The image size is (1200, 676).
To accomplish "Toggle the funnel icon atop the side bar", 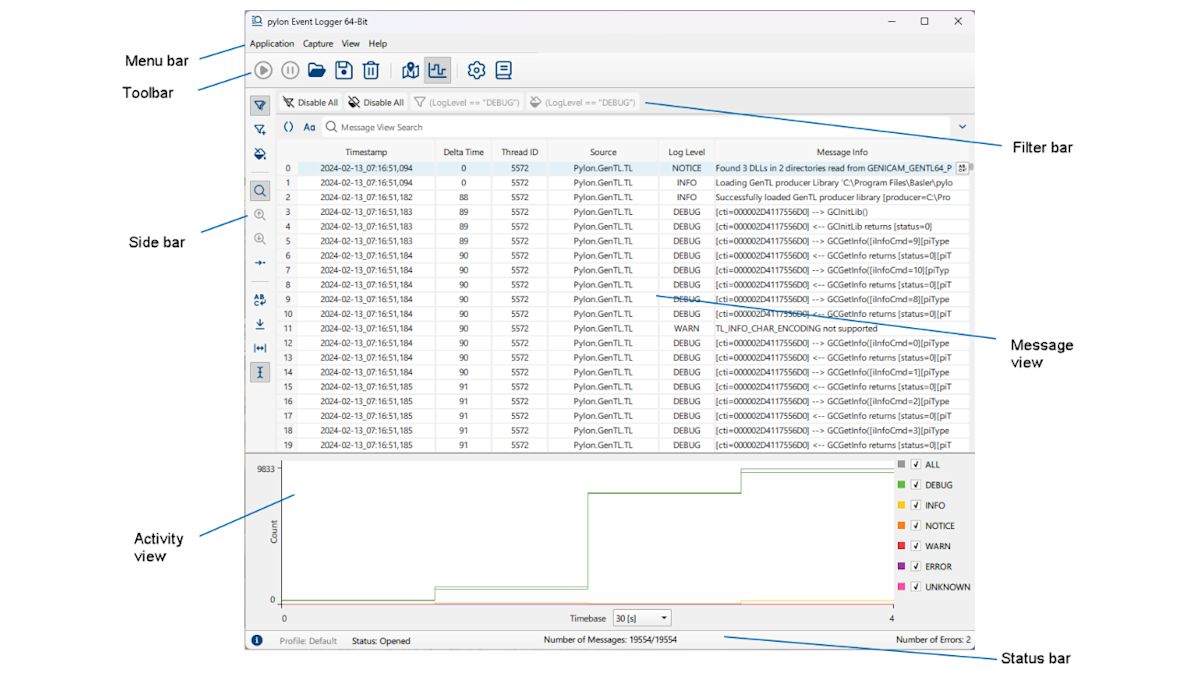I will point(260,105).
